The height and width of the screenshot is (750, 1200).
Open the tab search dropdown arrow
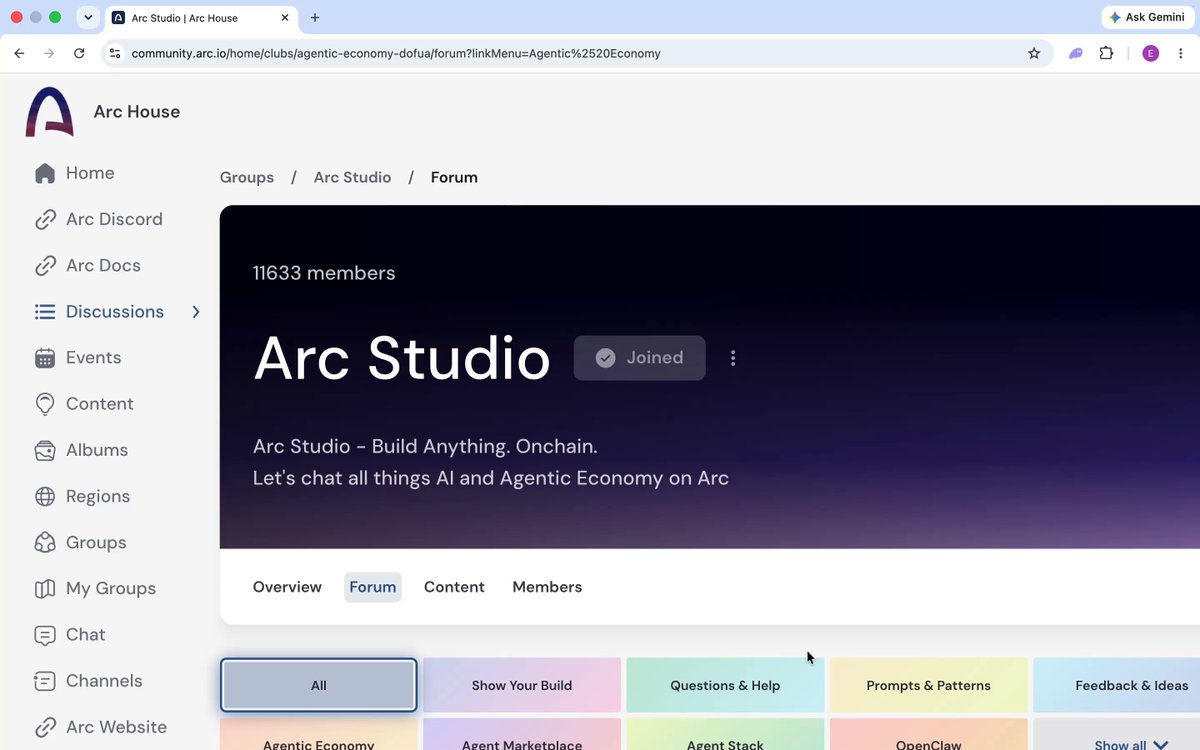[88, 18]
